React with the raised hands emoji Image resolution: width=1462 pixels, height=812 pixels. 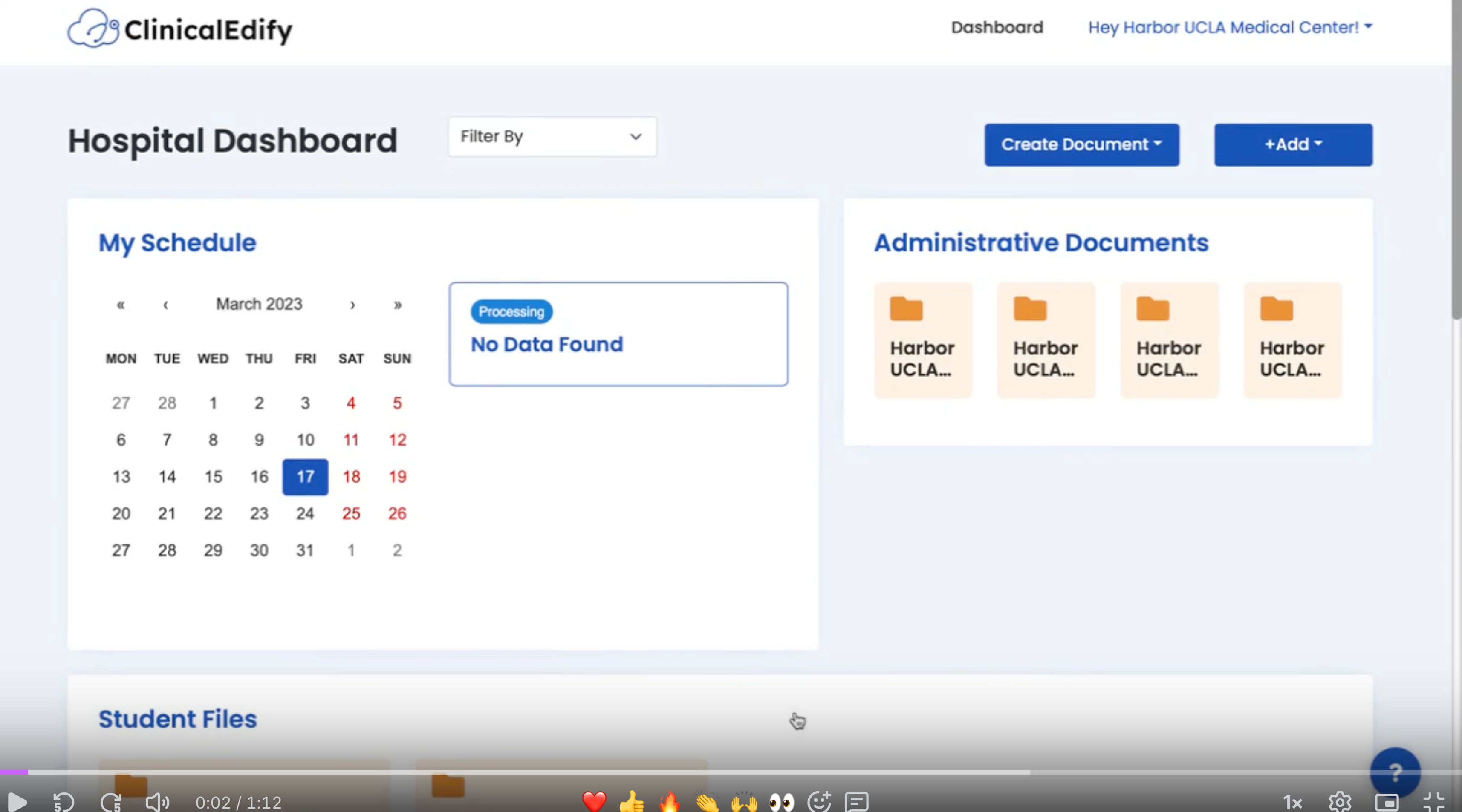pyautogui.click(x=744, y=801)
